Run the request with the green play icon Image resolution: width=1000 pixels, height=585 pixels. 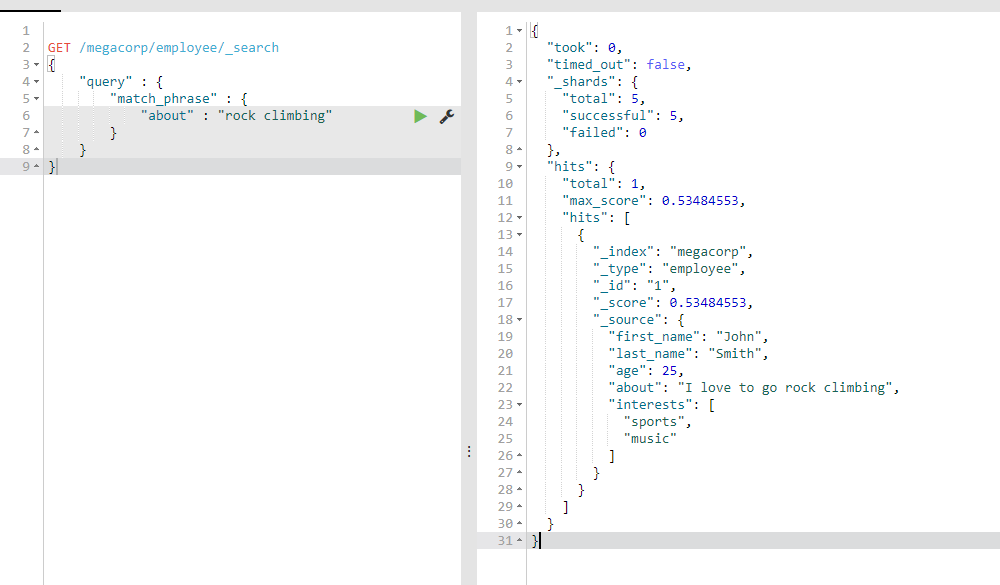420,116
